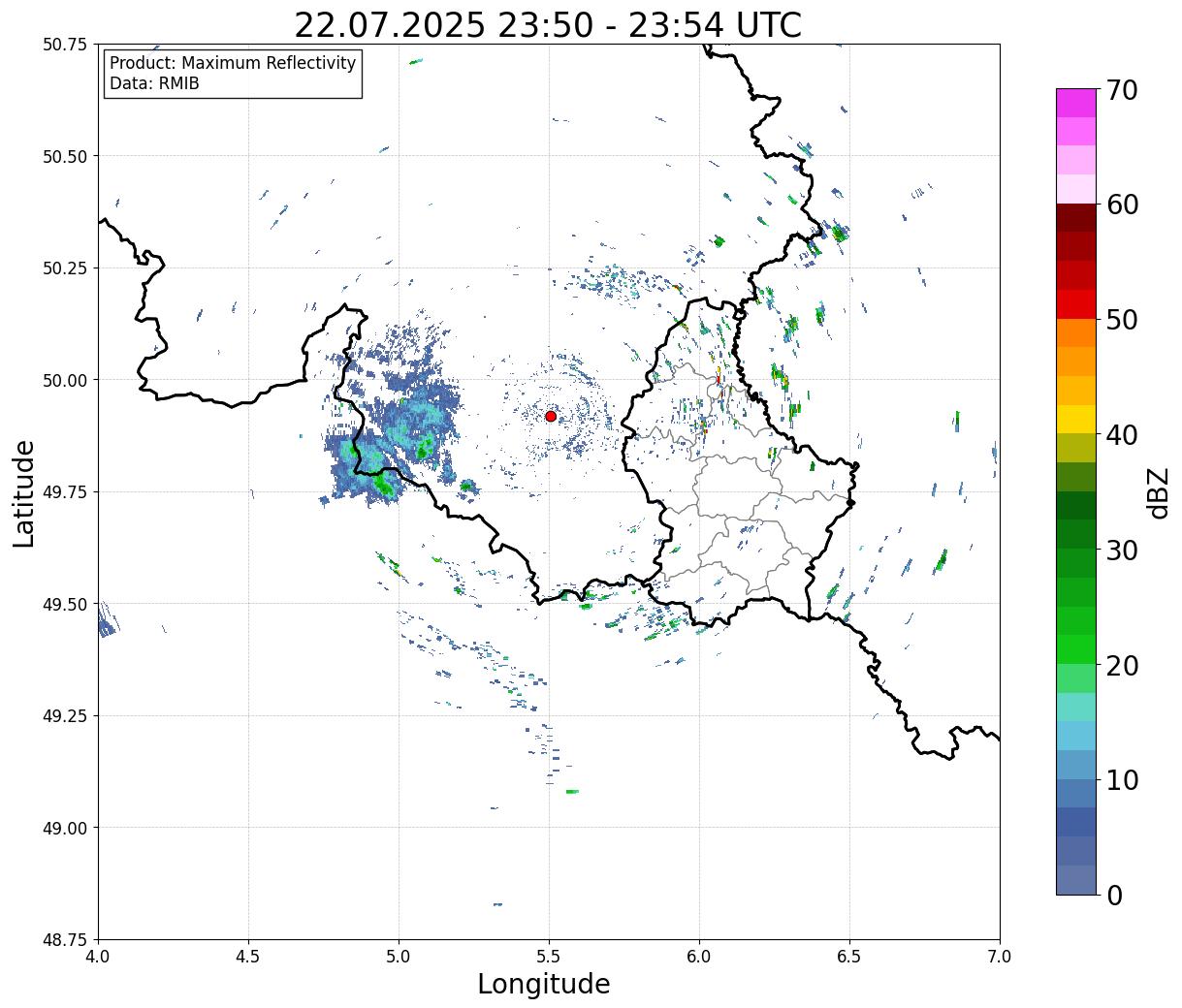Click the bright red swatch just above 50 dBZ

(x=1076, y=304)
